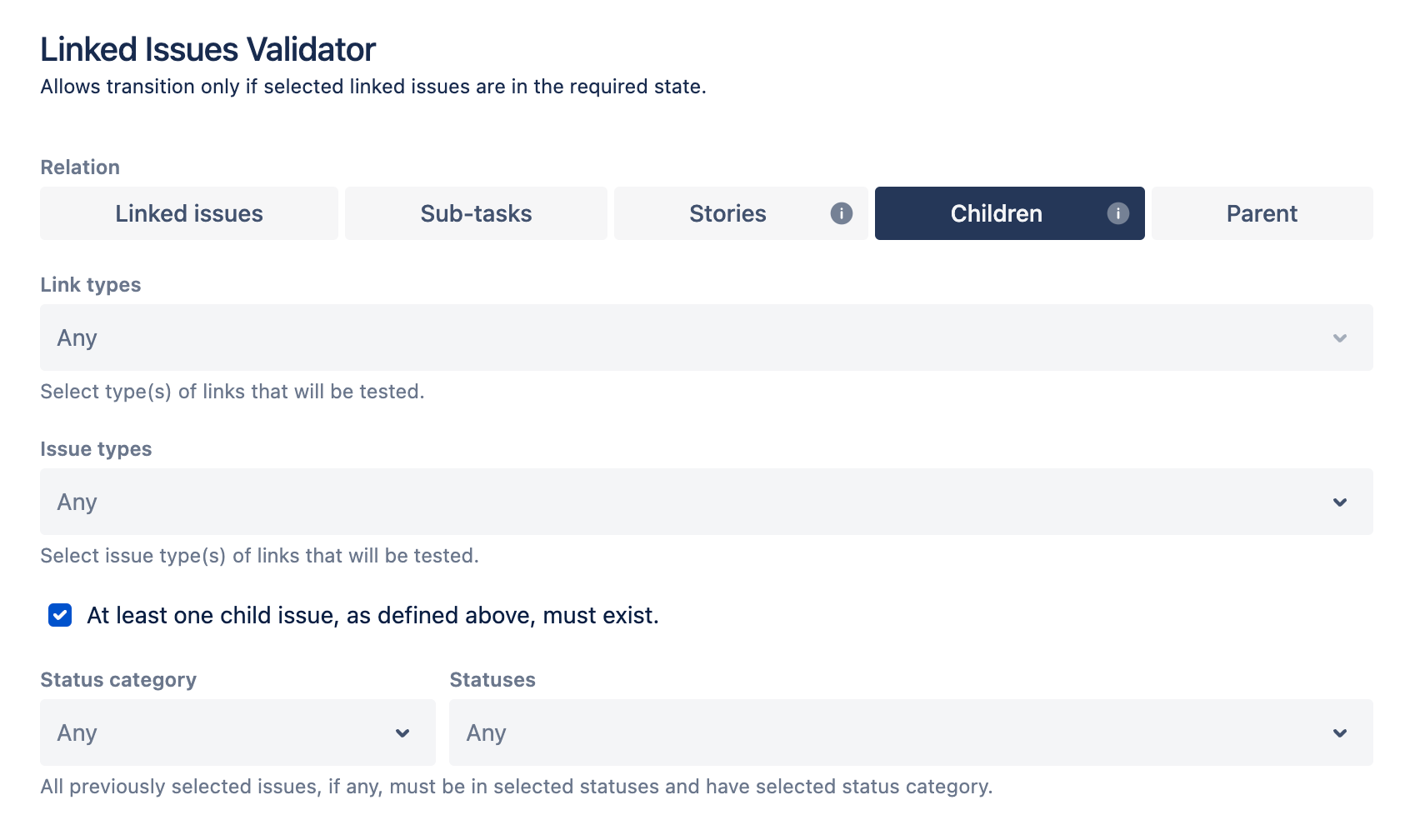This screenshot has width=1420, height=840.
Task: Select the Linked issues relation
Action: point(188,213)
